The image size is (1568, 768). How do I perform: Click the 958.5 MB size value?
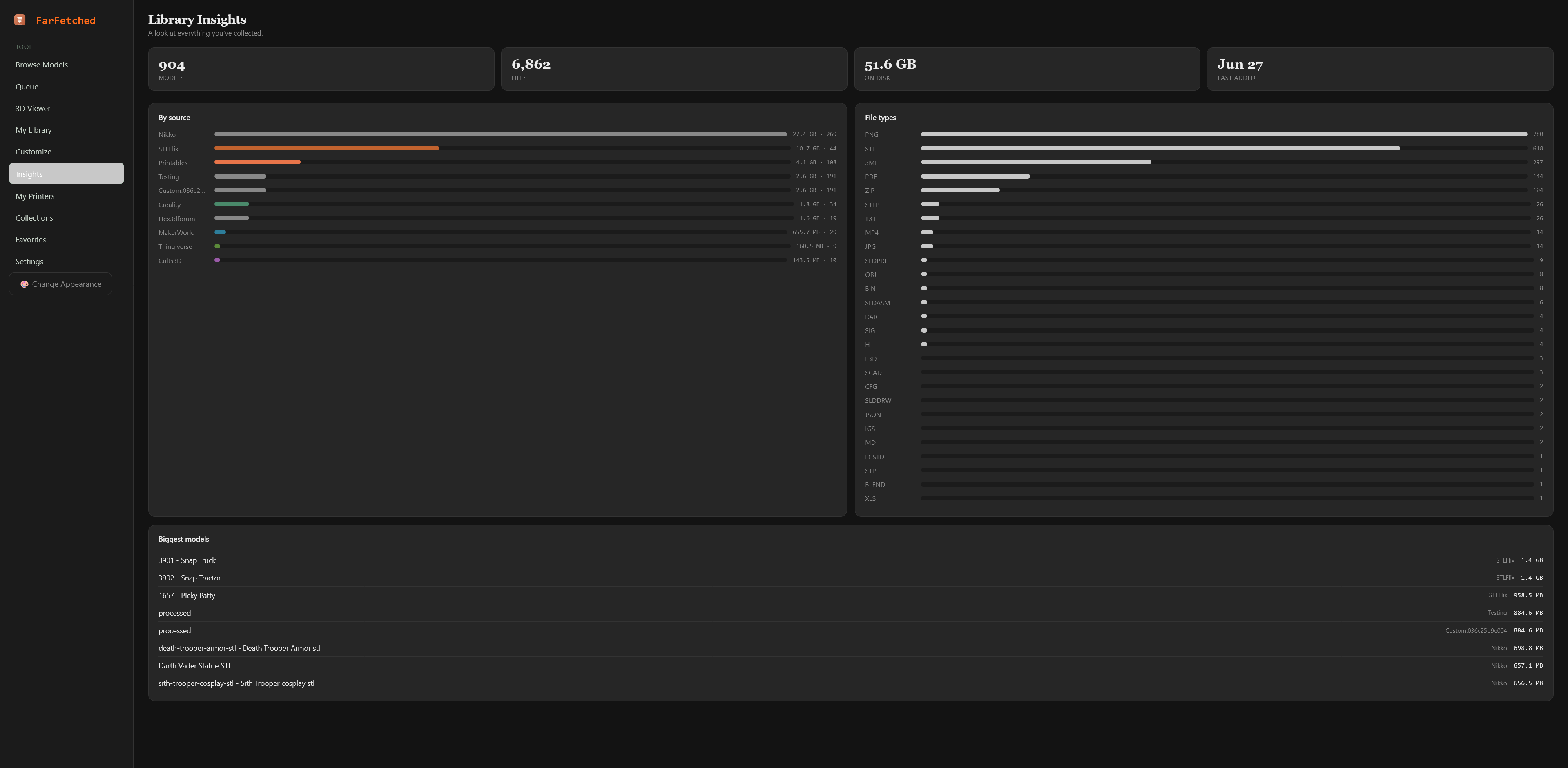pyautogui.click(x=1528, y=595)
